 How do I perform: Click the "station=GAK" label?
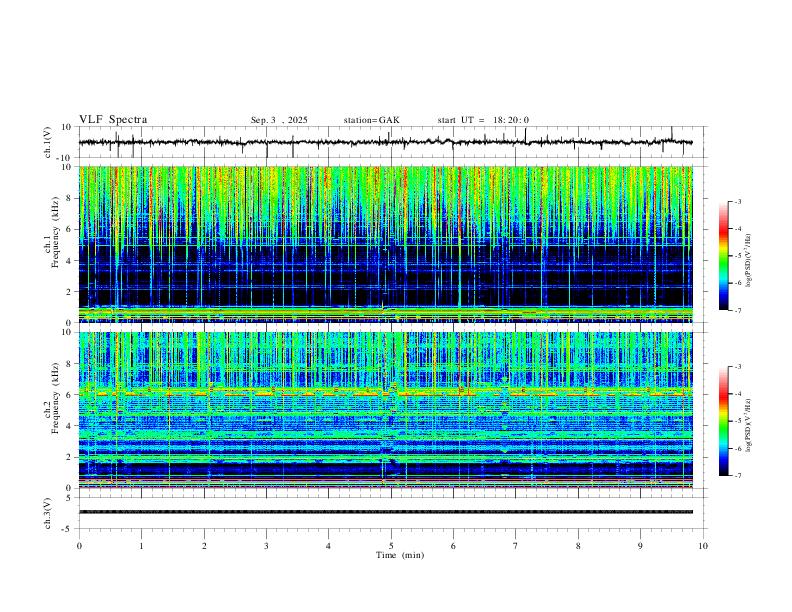[x=371, y=120]
